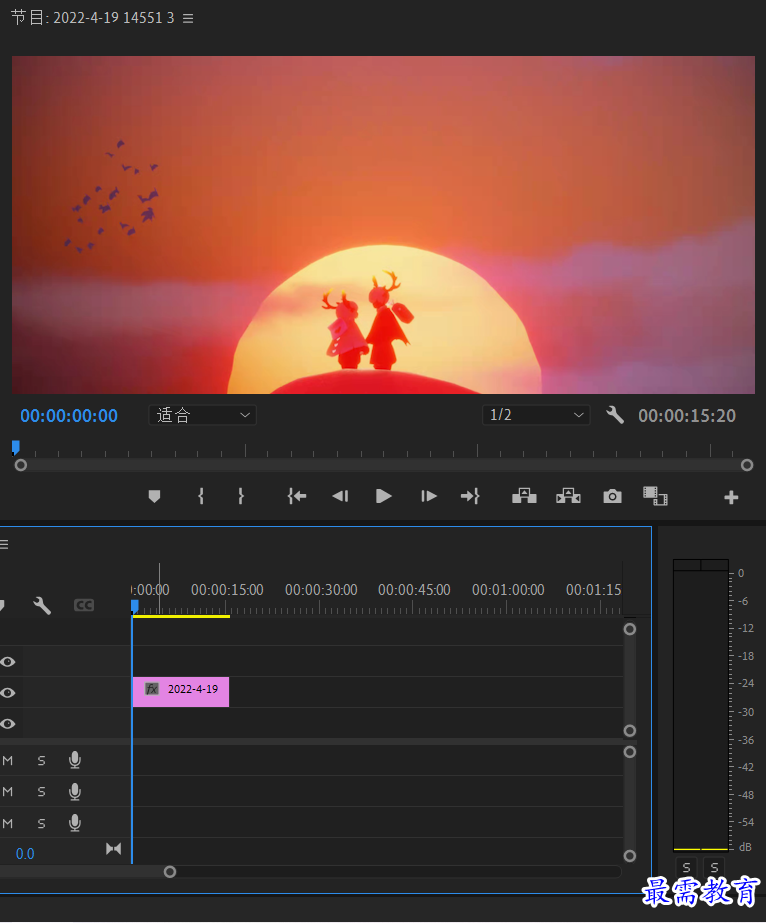Click the right handle of monitor zoom scrollbar
This screenshot has height=923, width=766.
pyautogui.click(x=747, y=465)
